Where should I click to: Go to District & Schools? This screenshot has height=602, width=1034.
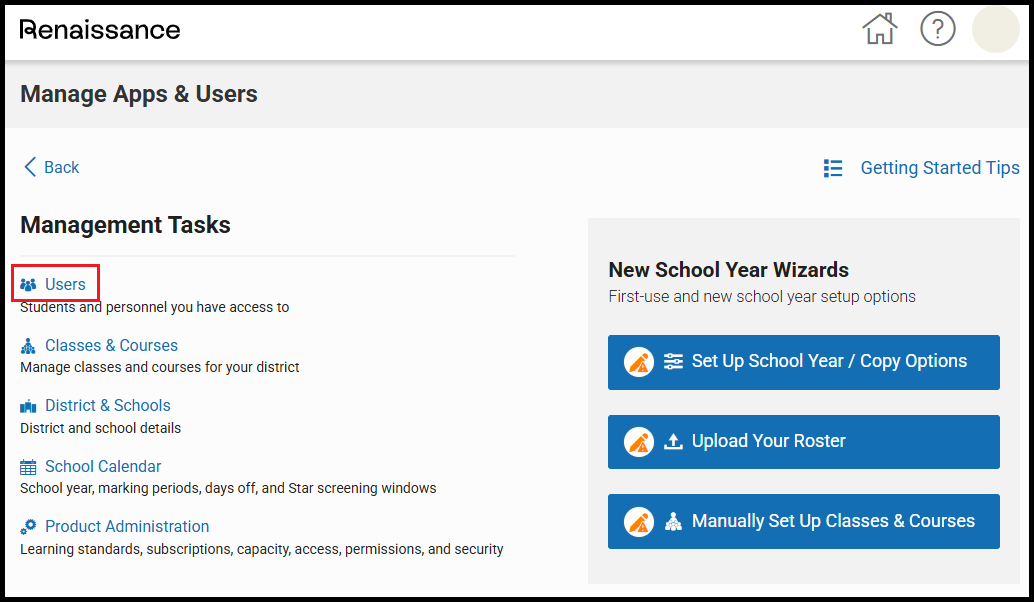point(107,406)
